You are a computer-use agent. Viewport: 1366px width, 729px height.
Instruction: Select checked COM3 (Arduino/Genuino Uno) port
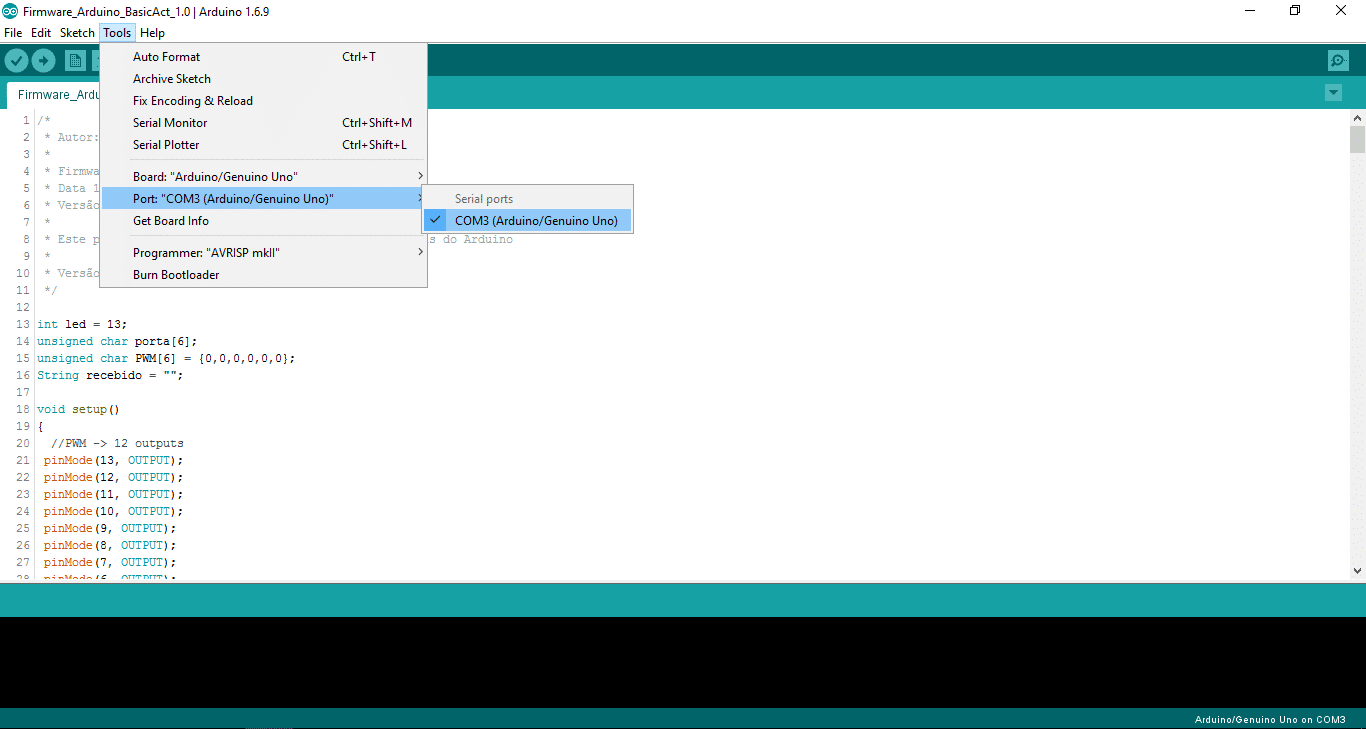(x=536, y=221)
